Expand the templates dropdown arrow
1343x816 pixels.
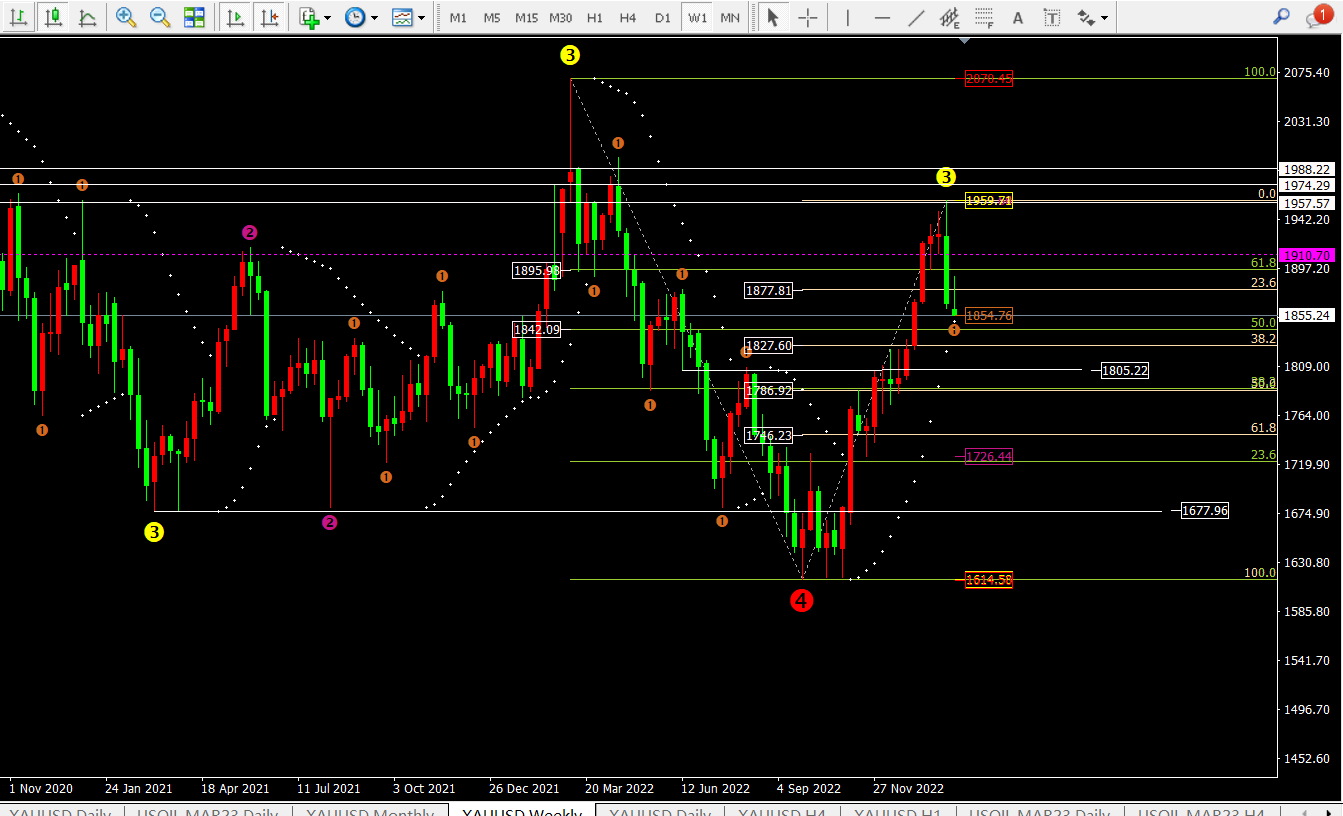(421, 18)
